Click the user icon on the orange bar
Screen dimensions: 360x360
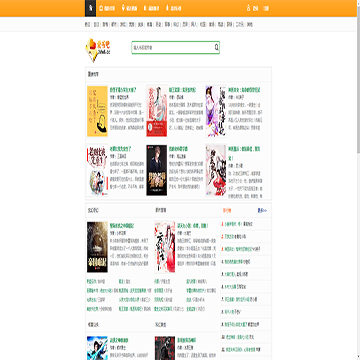pos(248,8)
